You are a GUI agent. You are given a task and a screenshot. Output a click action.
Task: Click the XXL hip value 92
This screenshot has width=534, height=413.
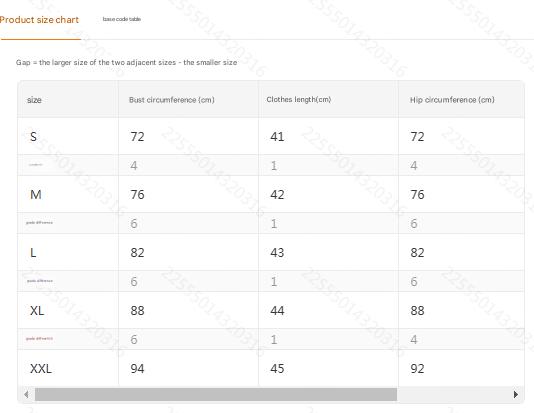(x=417, y=368)
